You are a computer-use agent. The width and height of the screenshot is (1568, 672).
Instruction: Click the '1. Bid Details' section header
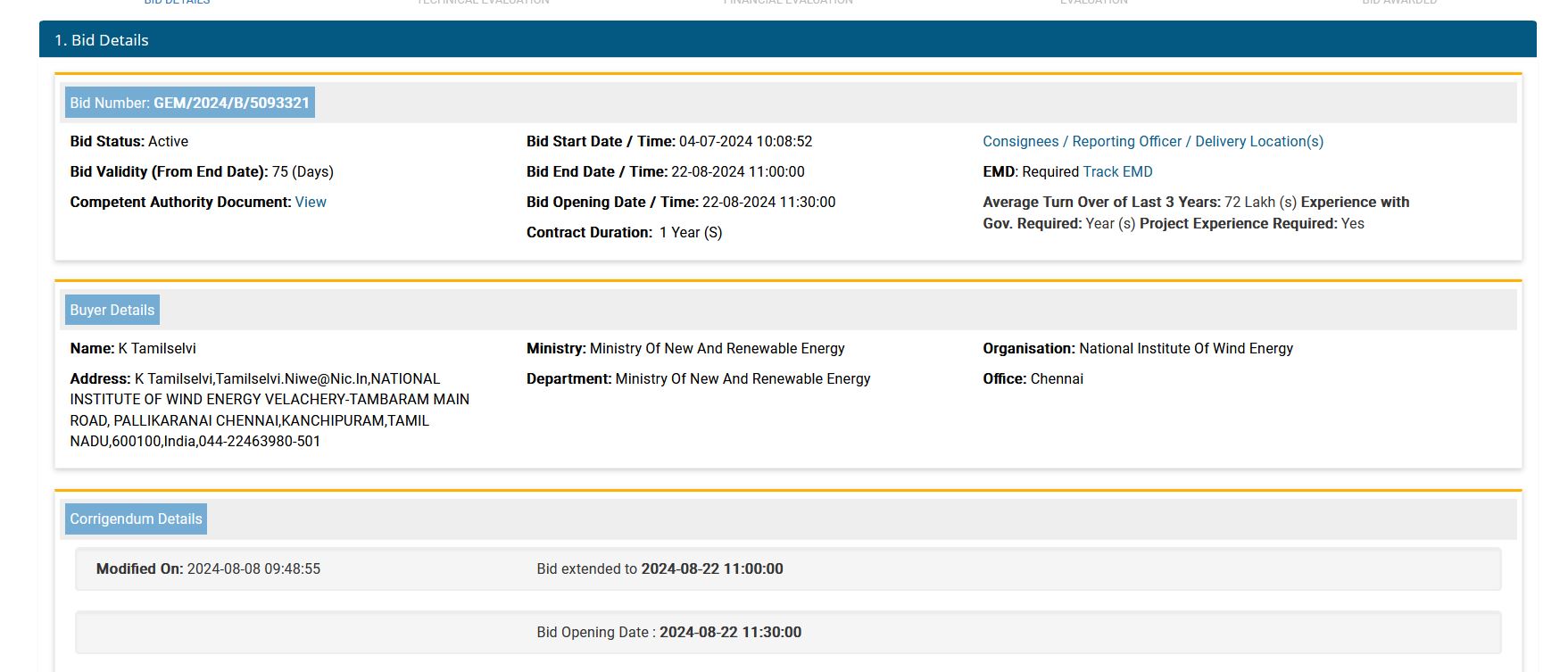click(102, 40)
